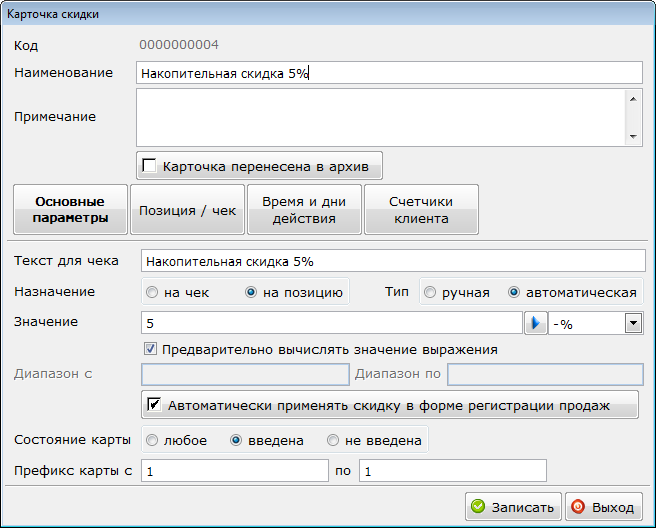Choose автоматическая discount type
This screenshot has width=656, height=528.
514,292
